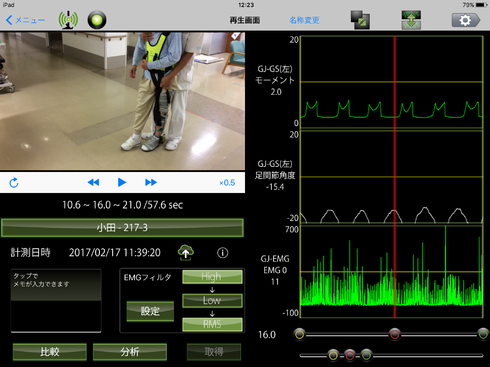490x367 pixels.
Task: Open 名称変更 rename option
Action: click(304, 20)
